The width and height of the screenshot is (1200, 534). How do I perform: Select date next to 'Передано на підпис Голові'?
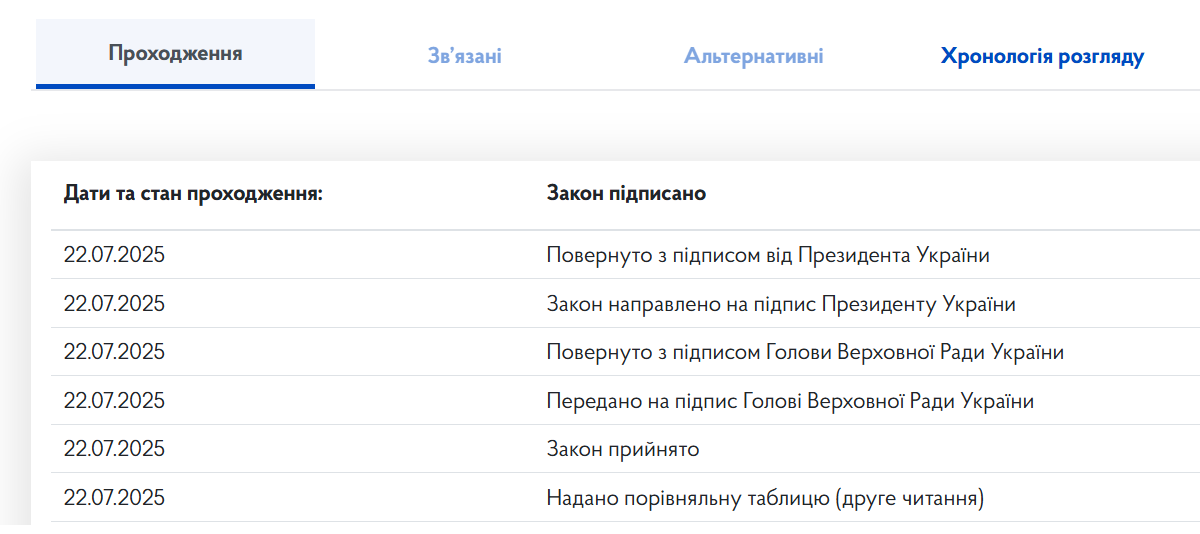click(114, 401)
